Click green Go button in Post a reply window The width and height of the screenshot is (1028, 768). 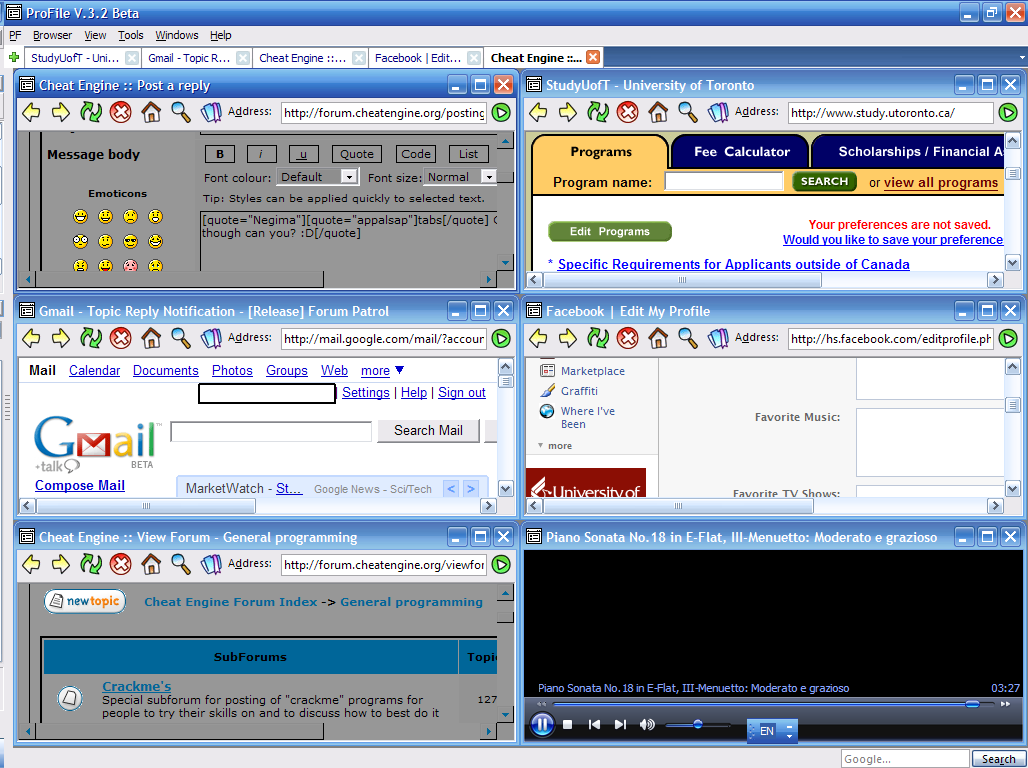coord(501,113)
